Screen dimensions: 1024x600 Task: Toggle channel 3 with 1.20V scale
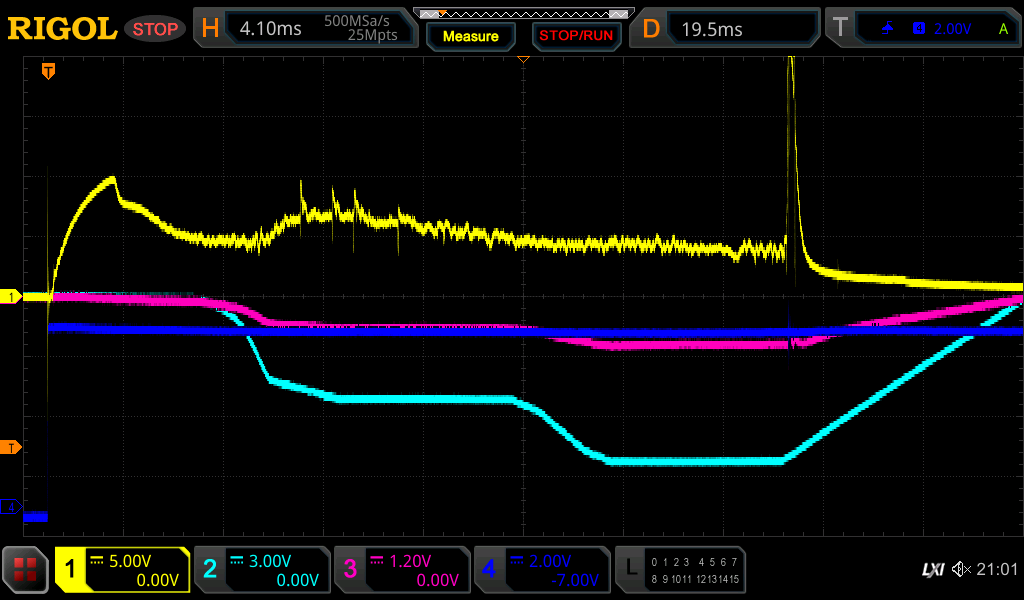(402, 570)
